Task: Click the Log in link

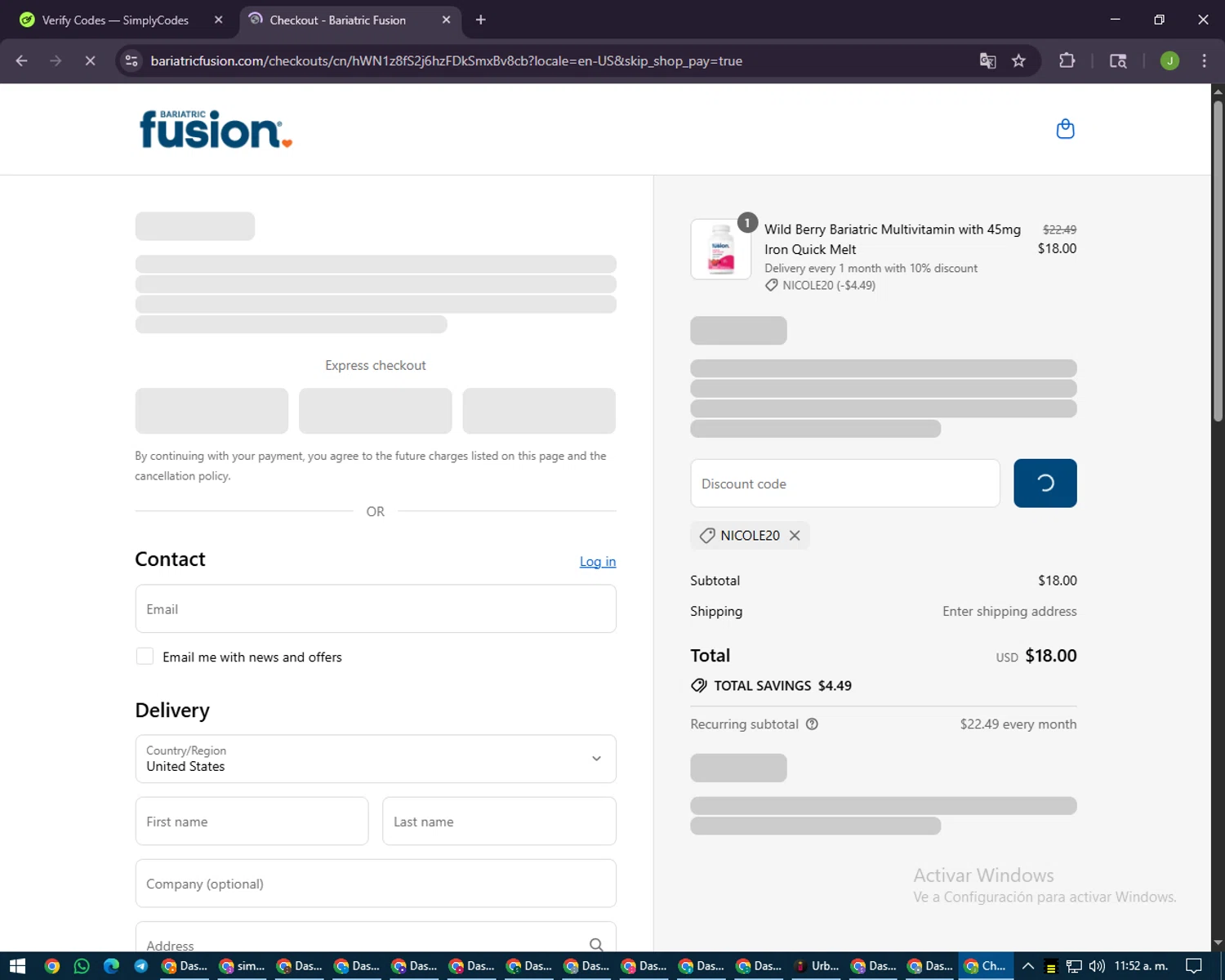Action: (x=598, y=562)
